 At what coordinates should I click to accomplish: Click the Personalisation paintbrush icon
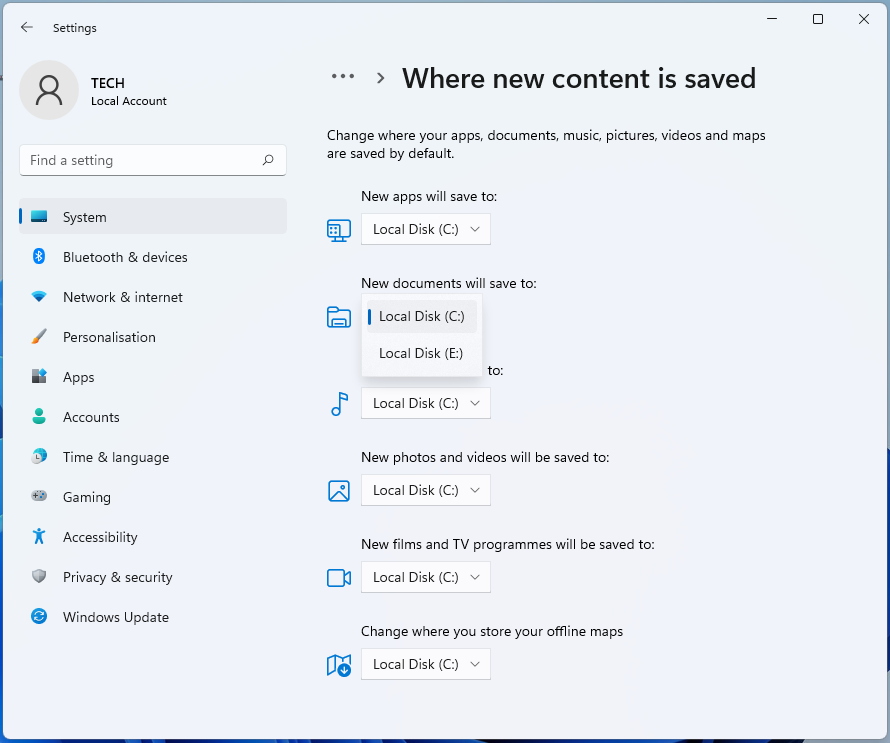tap(39, 336)
